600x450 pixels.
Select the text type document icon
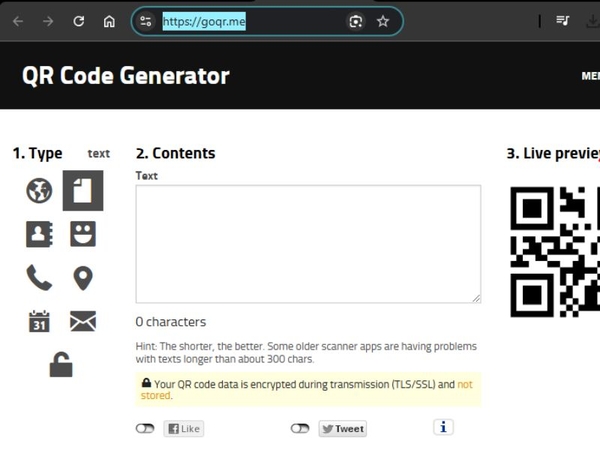83,191
